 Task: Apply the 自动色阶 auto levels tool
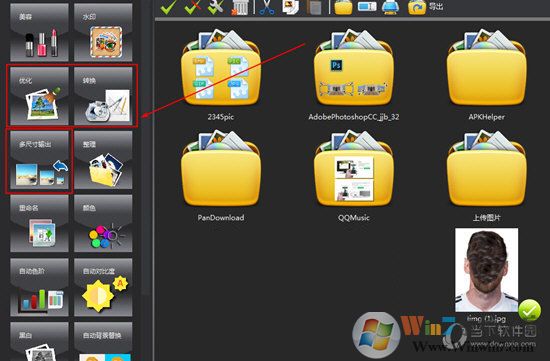coord(39,287)
